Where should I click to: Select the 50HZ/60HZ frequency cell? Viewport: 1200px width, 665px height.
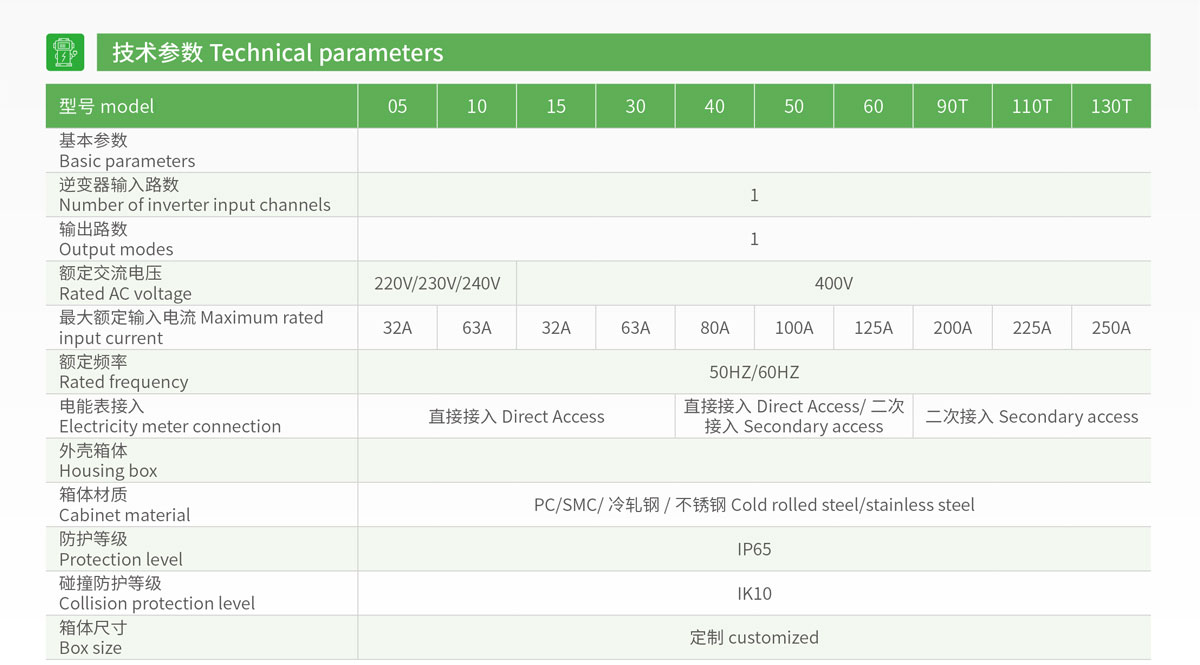[x=754, y=372]
